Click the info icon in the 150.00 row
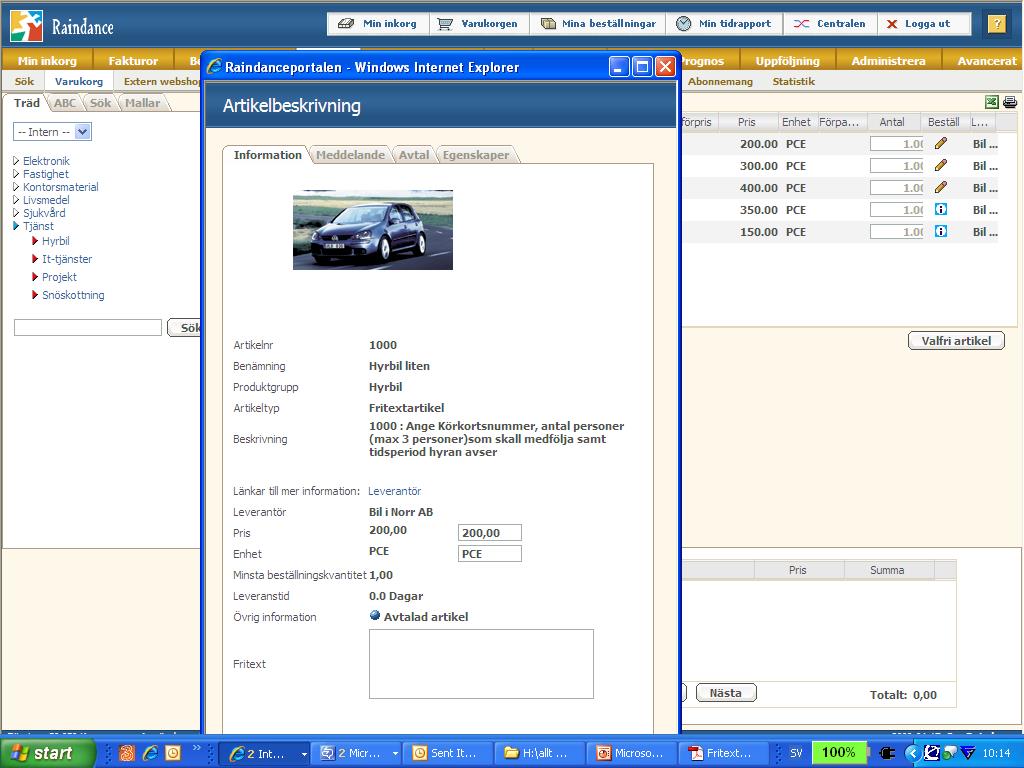 940,232
